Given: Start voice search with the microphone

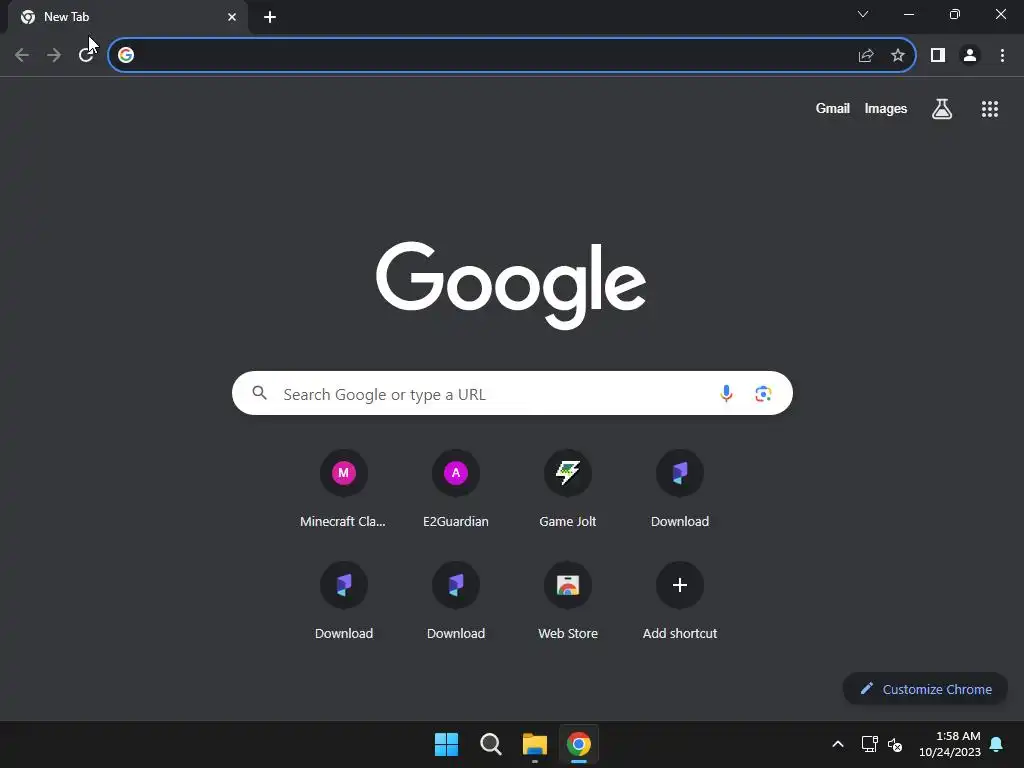Looking at the screenshot, I should pos(726,394).
